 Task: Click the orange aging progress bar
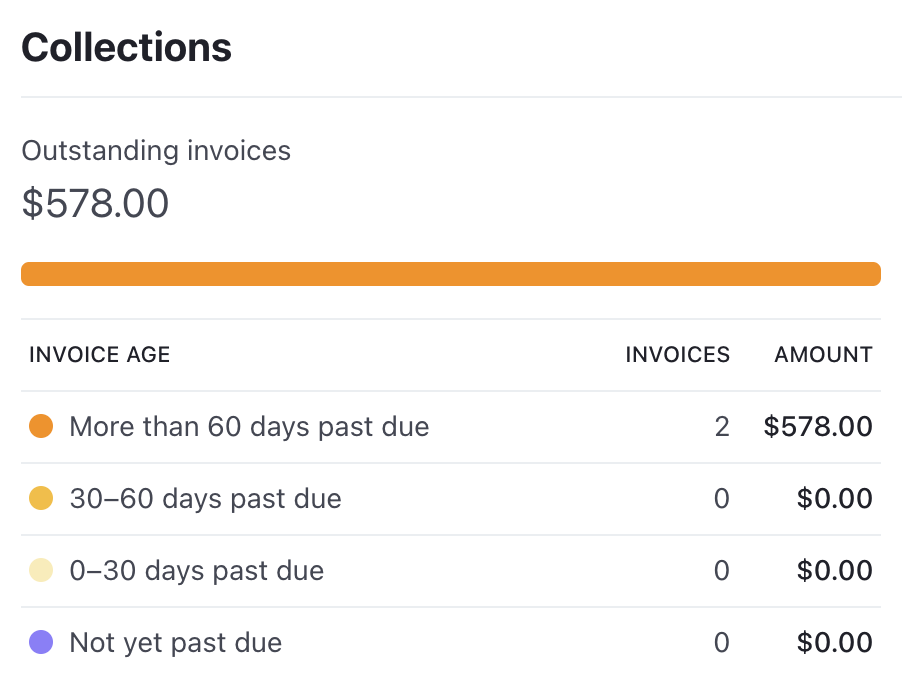(x=450, y=273)
